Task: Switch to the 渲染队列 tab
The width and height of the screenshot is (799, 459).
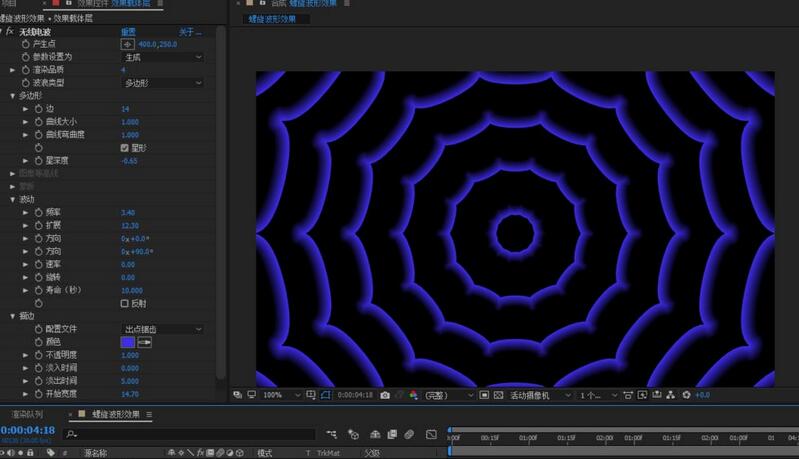Action: tap(26, 414)
